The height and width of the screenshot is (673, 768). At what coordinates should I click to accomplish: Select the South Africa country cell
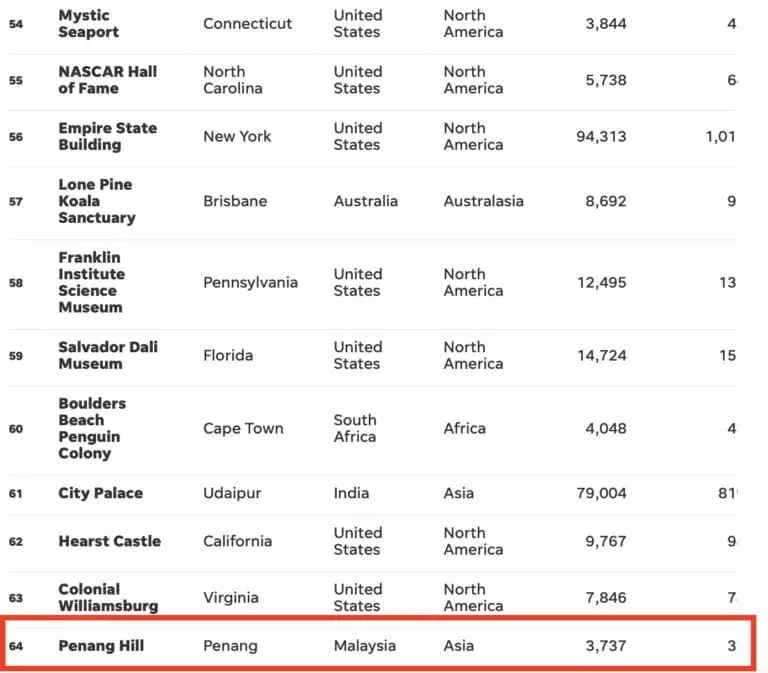click(x=355, y=428)
